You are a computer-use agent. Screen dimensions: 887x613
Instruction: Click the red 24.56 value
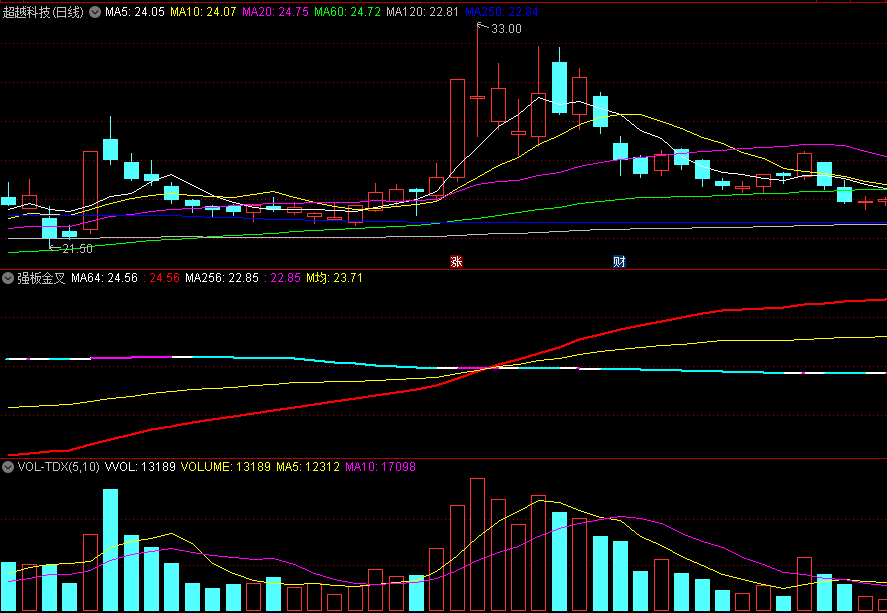(x=164, y=278)
